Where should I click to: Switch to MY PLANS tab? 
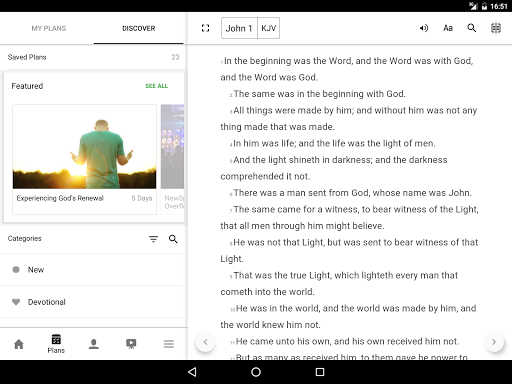click(x=49, y=28)
